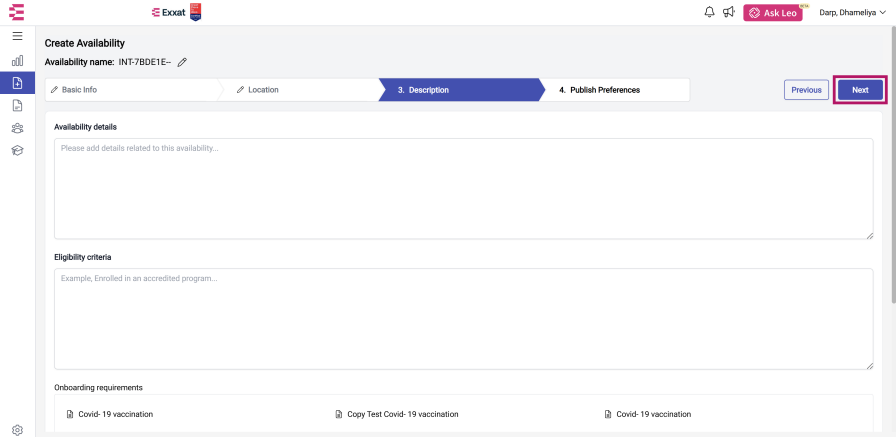Screen dimensions: 896x437
Task: Click the Next button
Action: 860,90
